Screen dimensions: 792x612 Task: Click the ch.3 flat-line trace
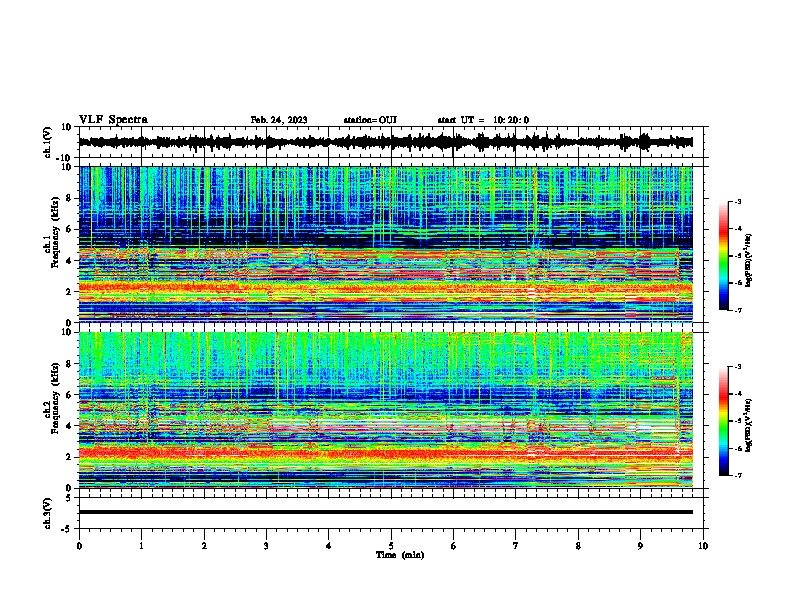tap(386, 512)
